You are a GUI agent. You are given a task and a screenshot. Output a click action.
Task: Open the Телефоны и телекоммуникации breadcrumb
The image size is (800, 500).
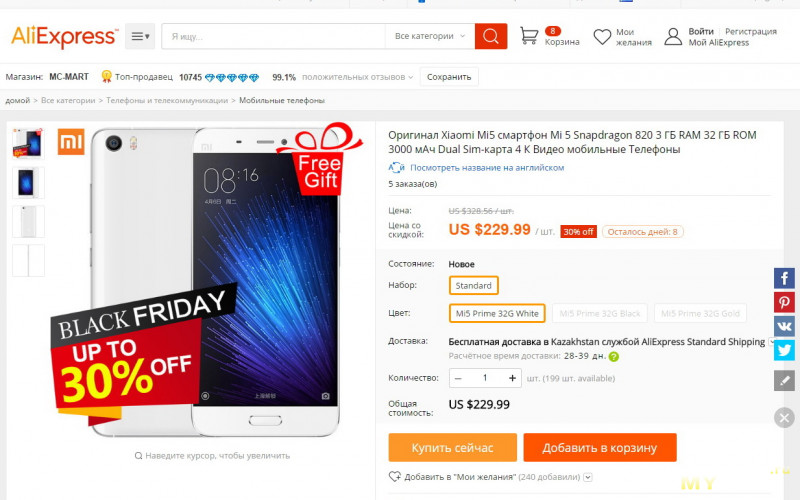click(167, 101)
